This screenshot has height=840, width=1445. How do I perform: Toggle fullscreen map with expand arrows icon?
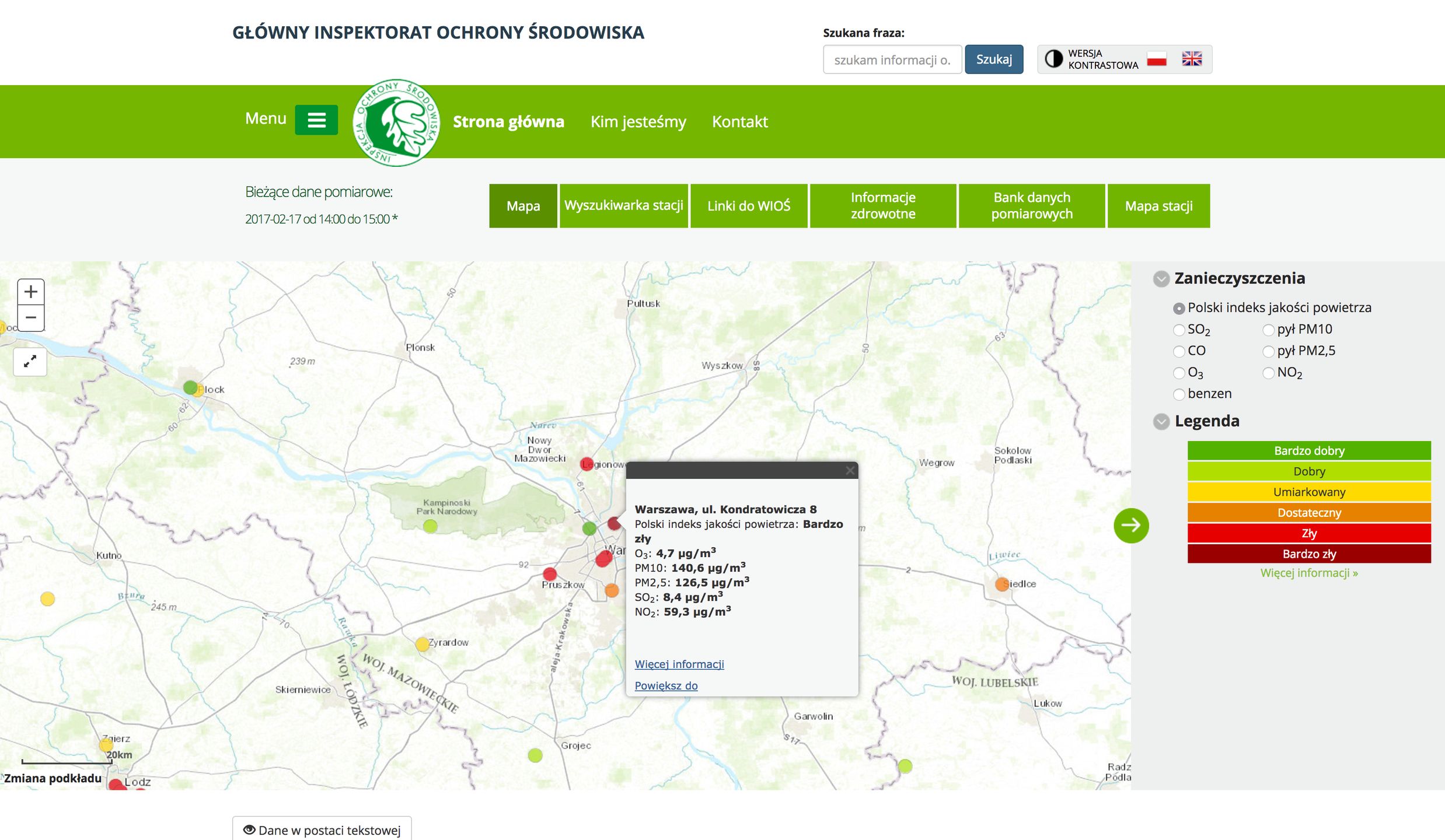tap(30, 362)
